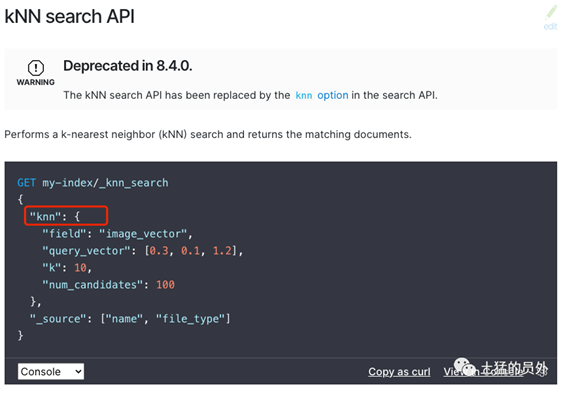Click the "Copy as curl" link
The image size is (567, 393).
[x=399, y=371]
